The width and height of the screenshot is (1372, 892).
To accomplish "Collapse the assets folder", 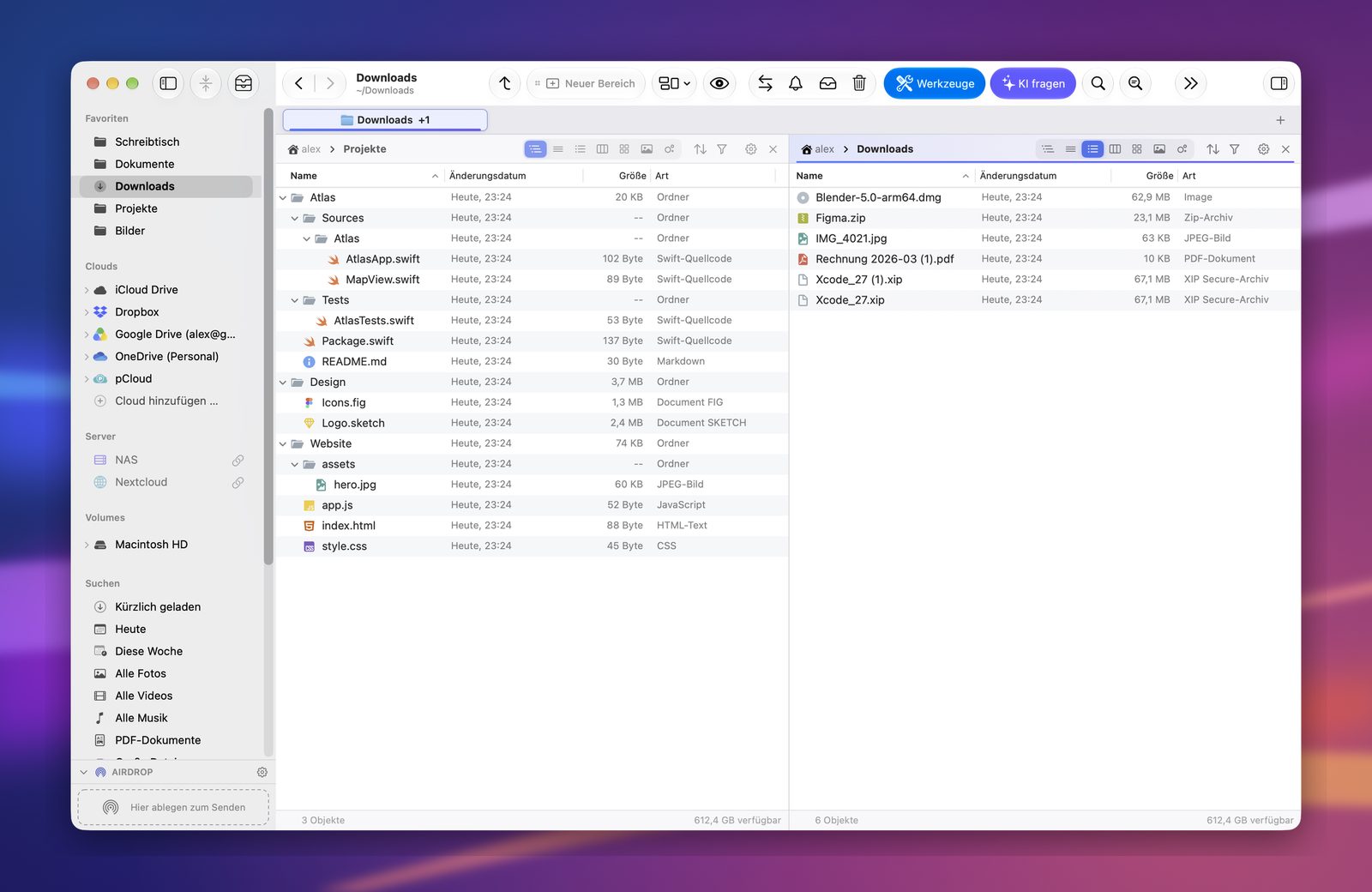I will (295, 465).
